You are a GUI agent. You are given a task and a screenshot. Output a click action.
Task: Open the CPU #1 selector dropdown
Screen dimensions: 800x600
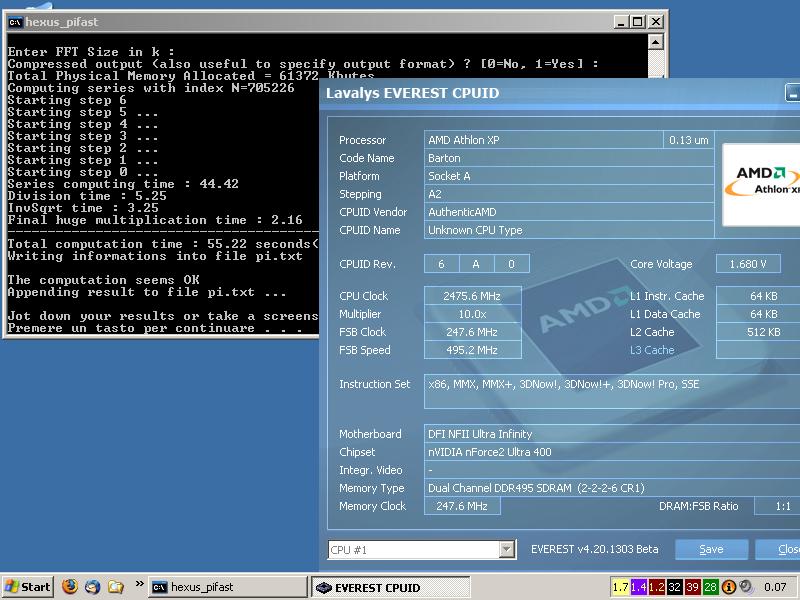point(506,549)
